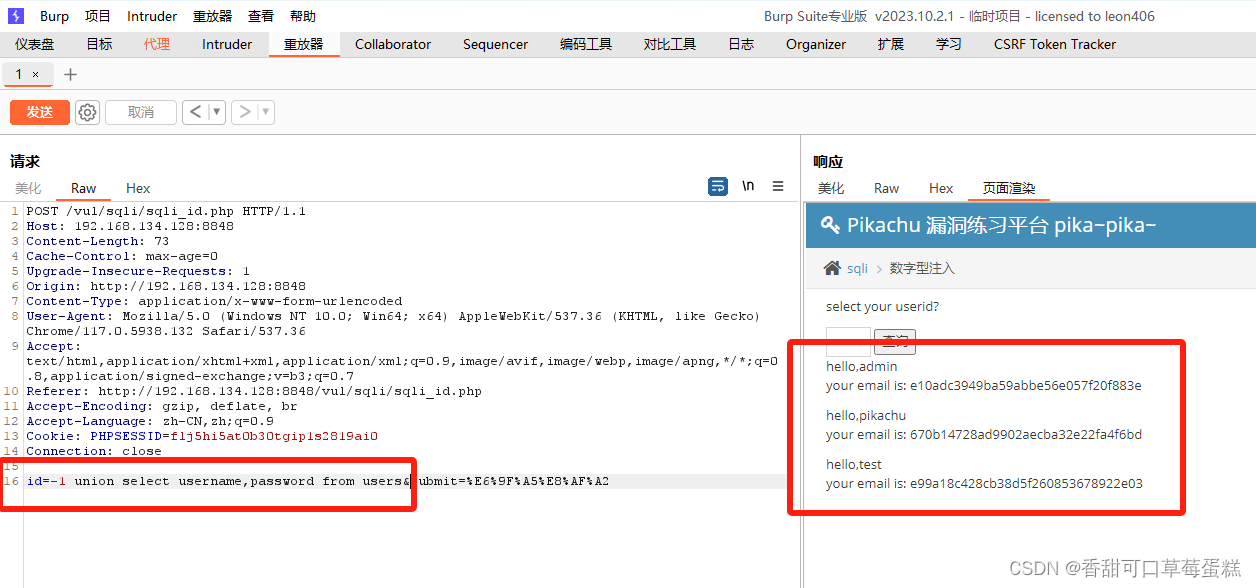Click the 取消 cancel button
This screenshot has height=588, width=1256.
141,112
